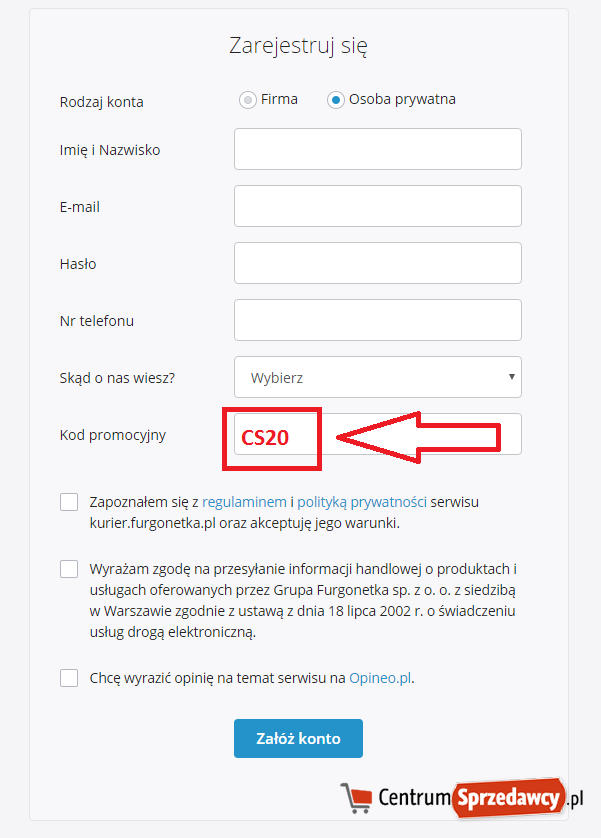Screen dimensions: 601x838
Task: Click the Zarejestruj się heading
Action: [299, 46]
